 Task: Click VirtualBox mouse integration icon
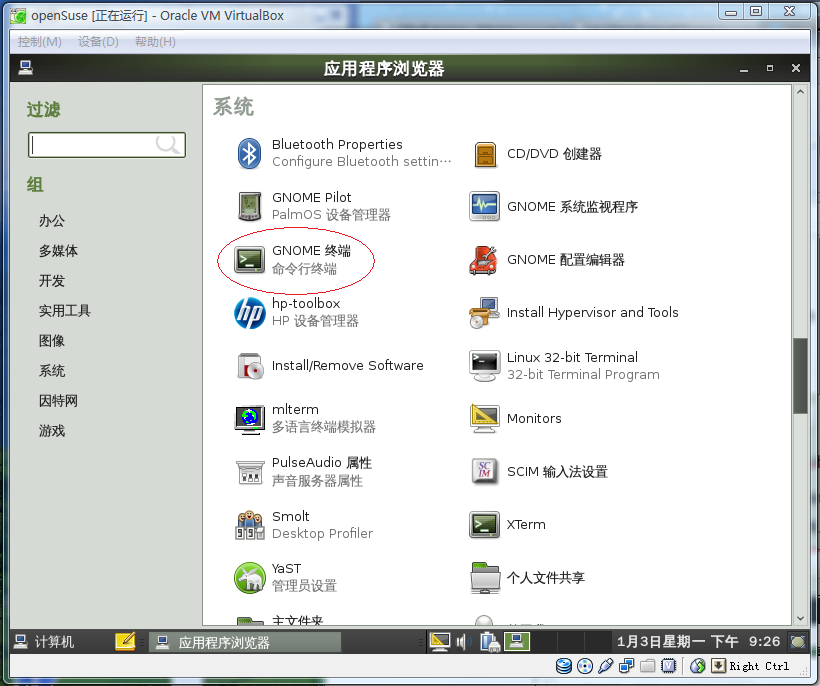698,666
